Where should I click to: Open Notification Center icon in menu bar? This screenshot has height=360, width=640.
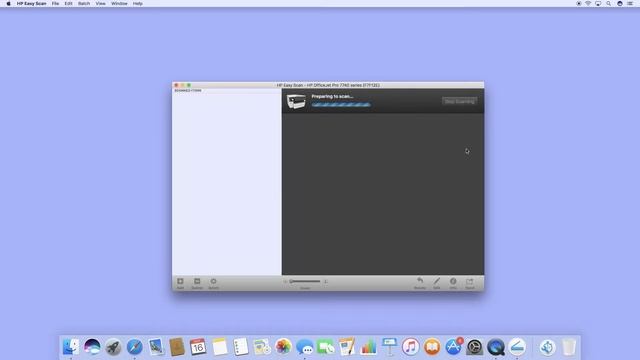tap(630, 4)
